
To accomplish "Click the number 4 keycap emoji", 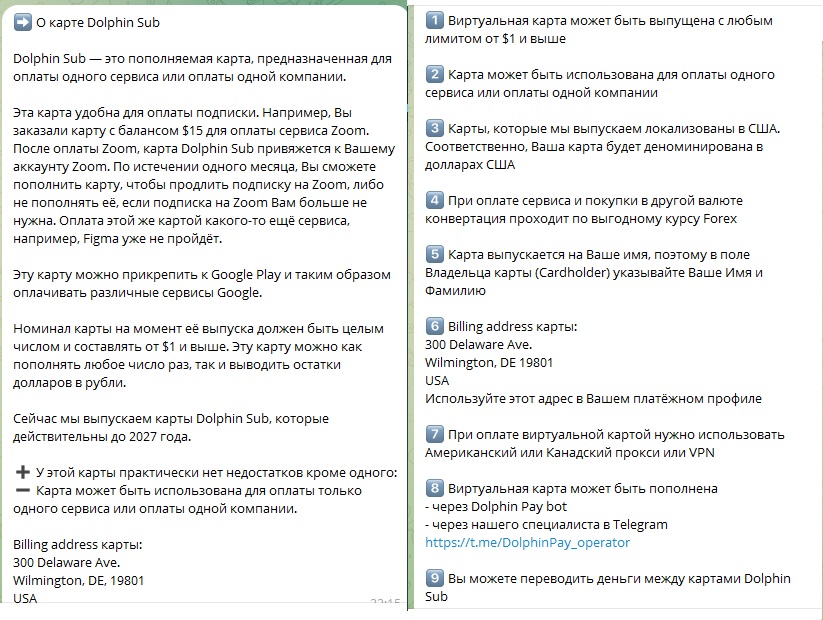I will (434, 200).
